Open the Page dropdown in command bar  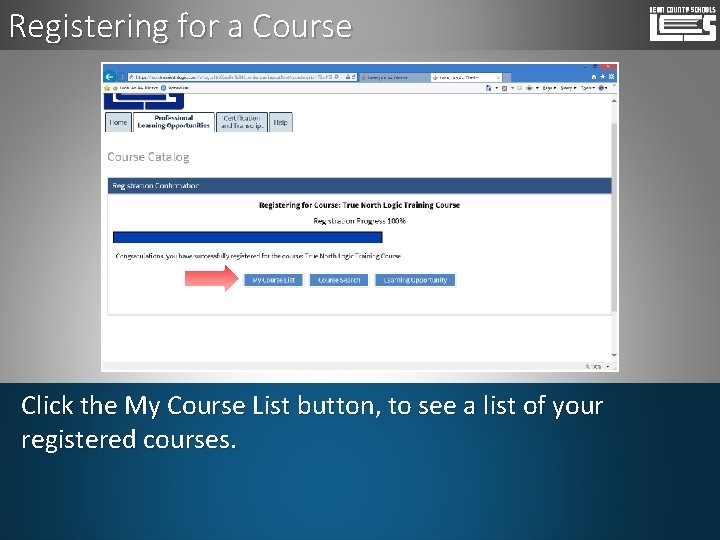tap(549, 88)
